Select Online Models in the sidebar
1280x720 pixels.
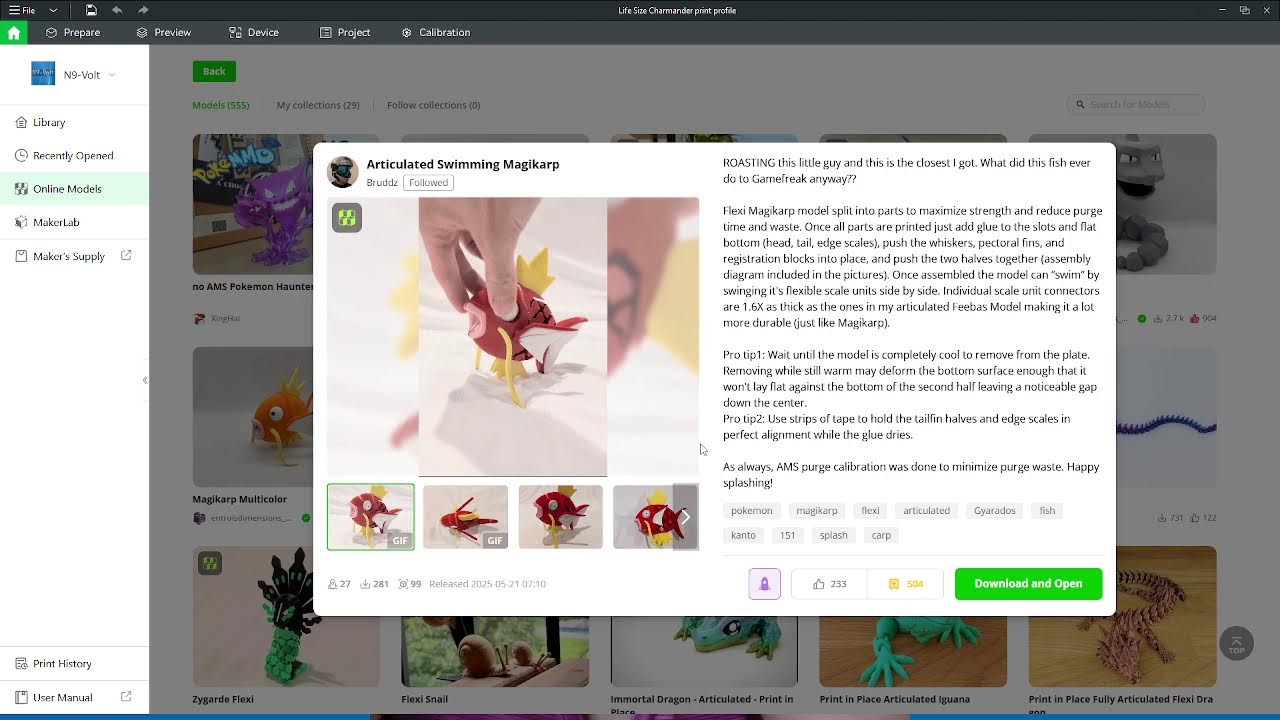pyautogui.click(x=74, y=188)
